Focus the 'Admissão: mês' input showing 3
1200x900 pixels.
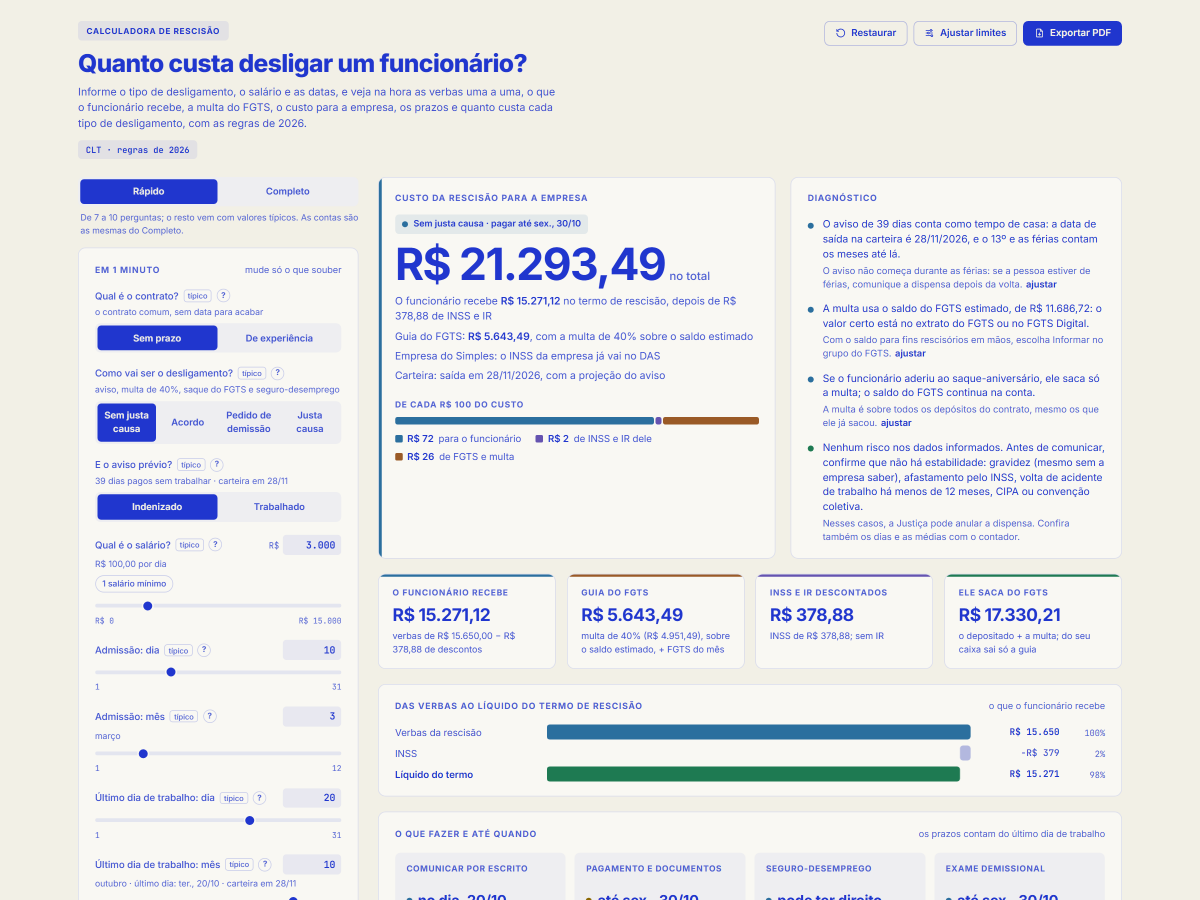[x=312, y=716]
